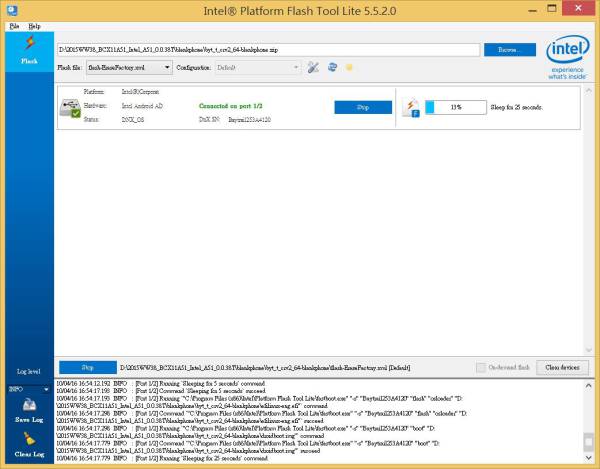Click the Intel logo
The height and width of the screenshot is (469, 600).
[x=567, y=57]
